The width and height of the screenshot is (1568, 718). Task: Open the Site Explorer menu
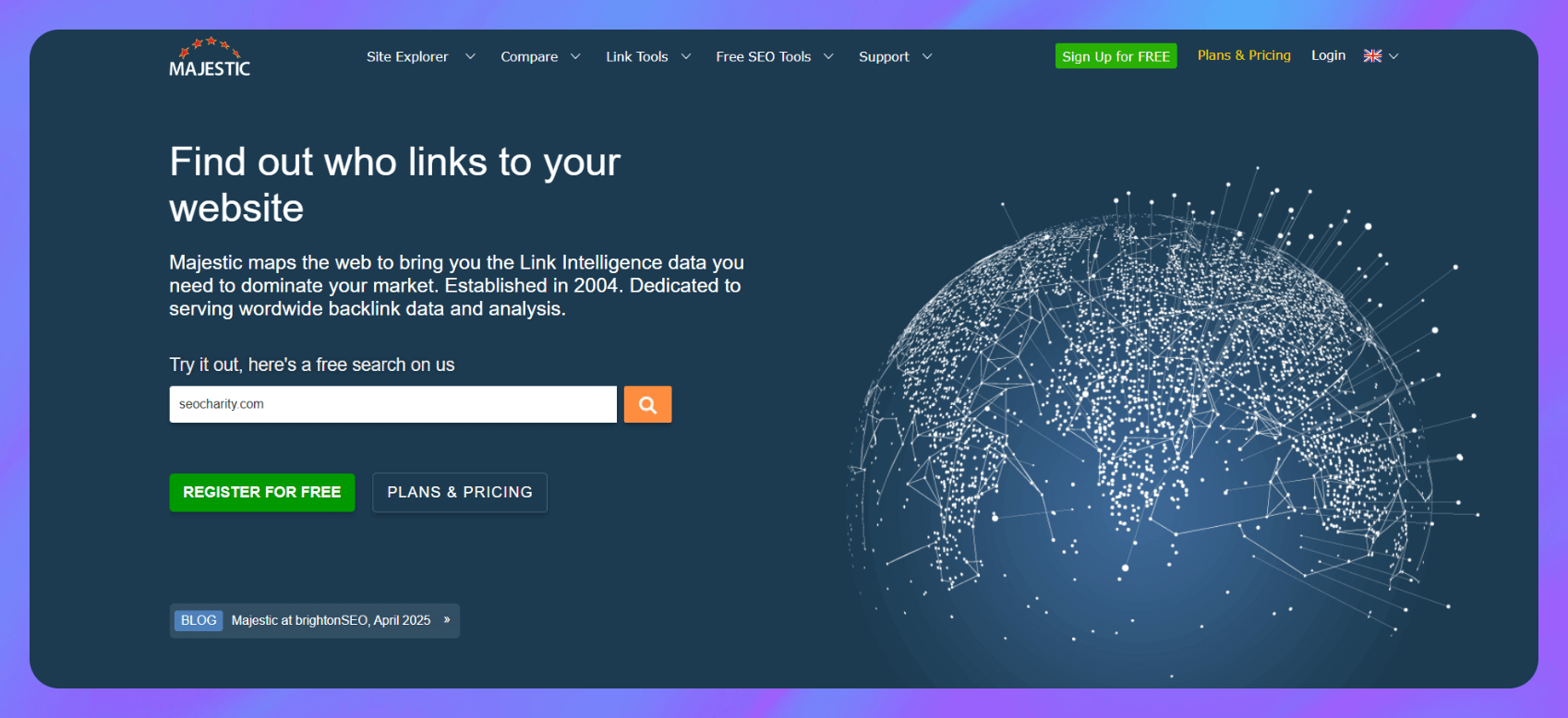(x=407, y=56)
